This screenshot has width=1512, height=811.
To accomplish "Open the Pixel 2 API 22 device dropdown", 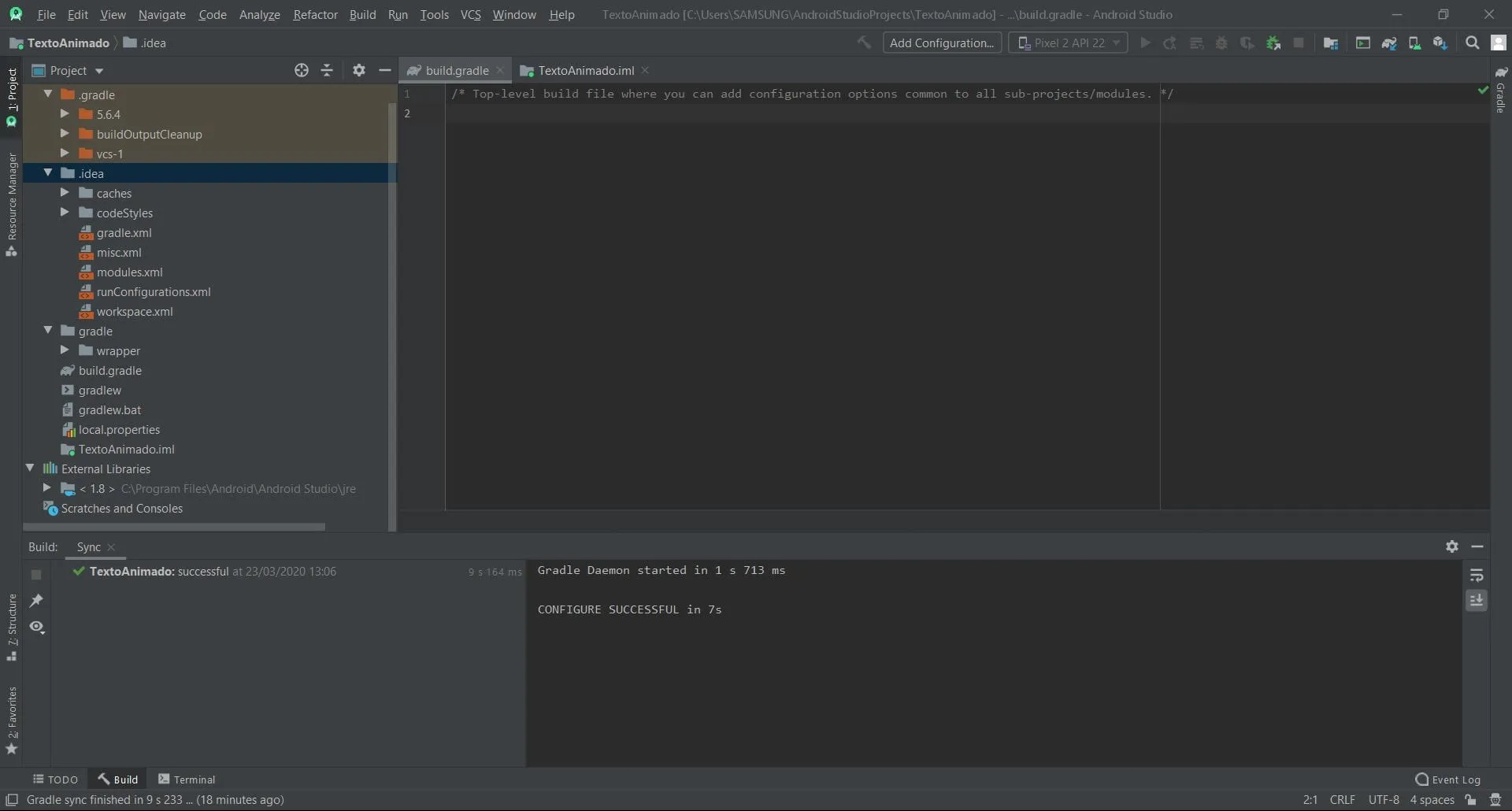I will [1068, 43].
